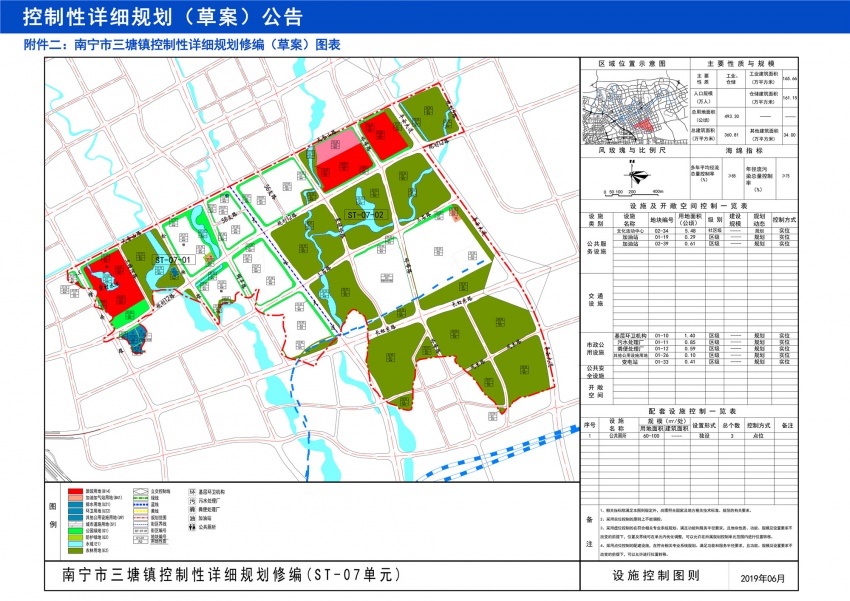Click the yellow dashed 黄线 legend sample
Viewport: 850px width, 601px height.
pos(141,511)
